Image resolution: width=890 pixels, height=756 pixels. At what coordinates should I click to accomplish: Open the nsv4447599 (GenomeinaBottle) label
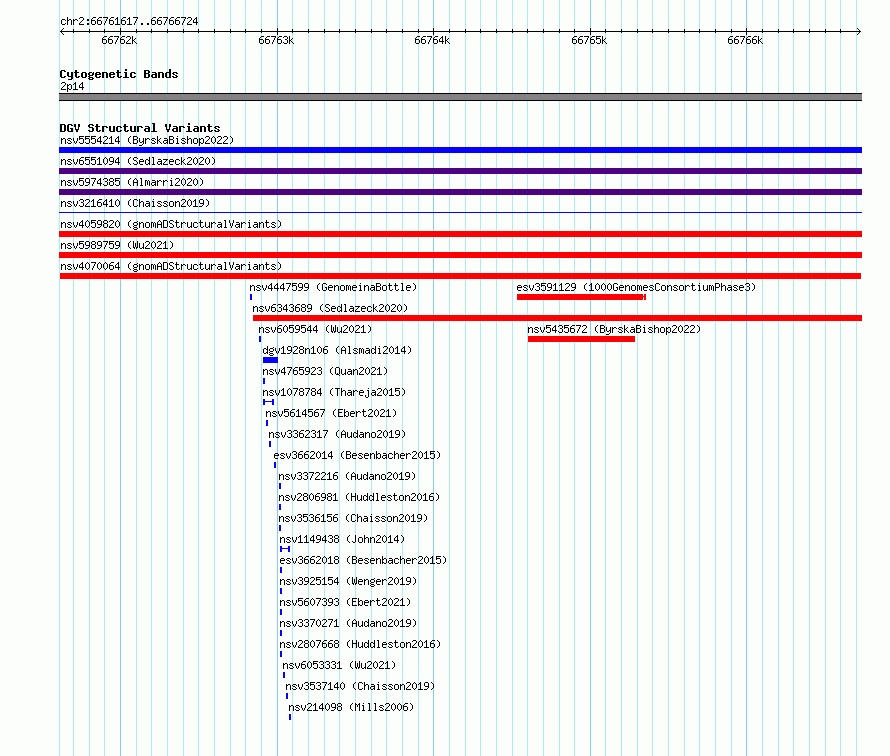333,287
